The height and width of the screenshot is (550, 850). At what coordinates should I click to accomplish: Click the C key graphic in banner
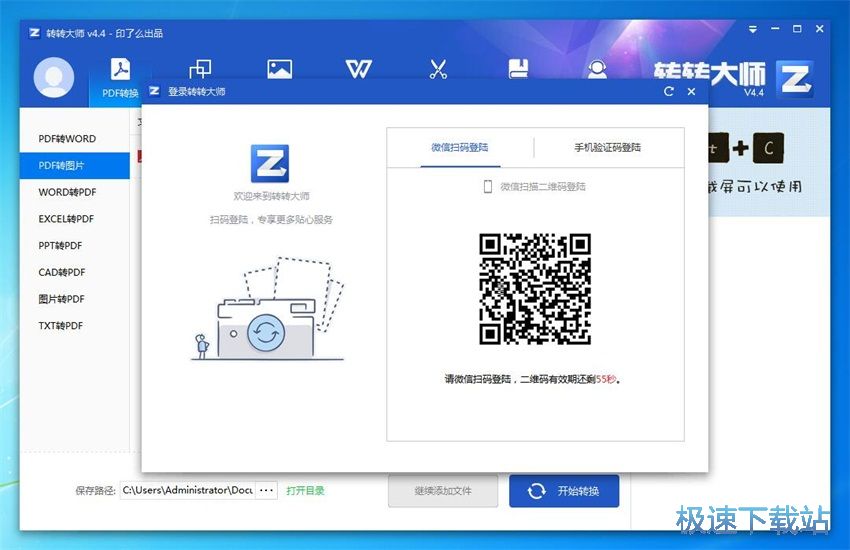tap(768, 148)
